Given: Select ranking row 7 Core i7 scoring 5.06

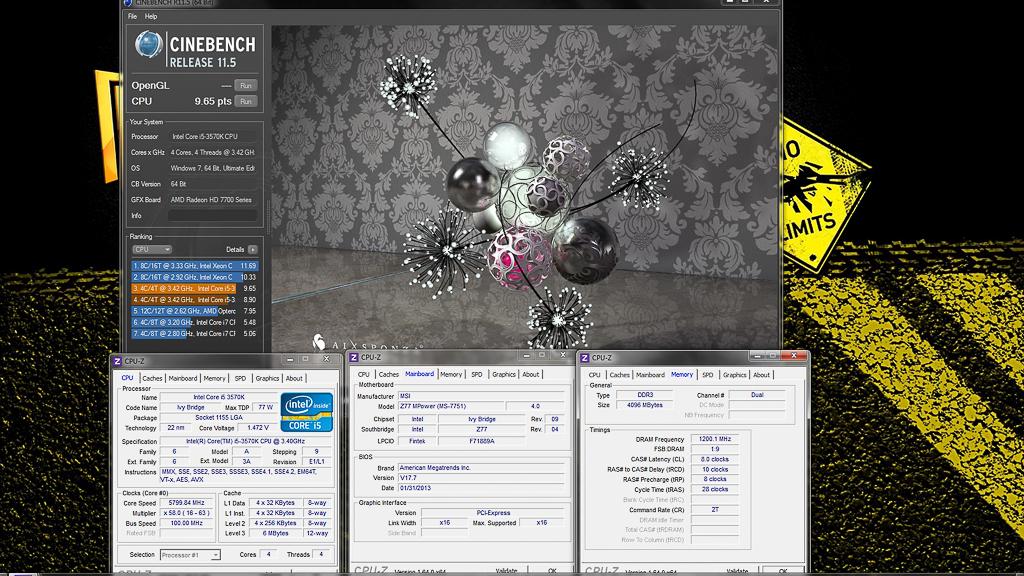Looking at the screenshot, I should point(195,333).
